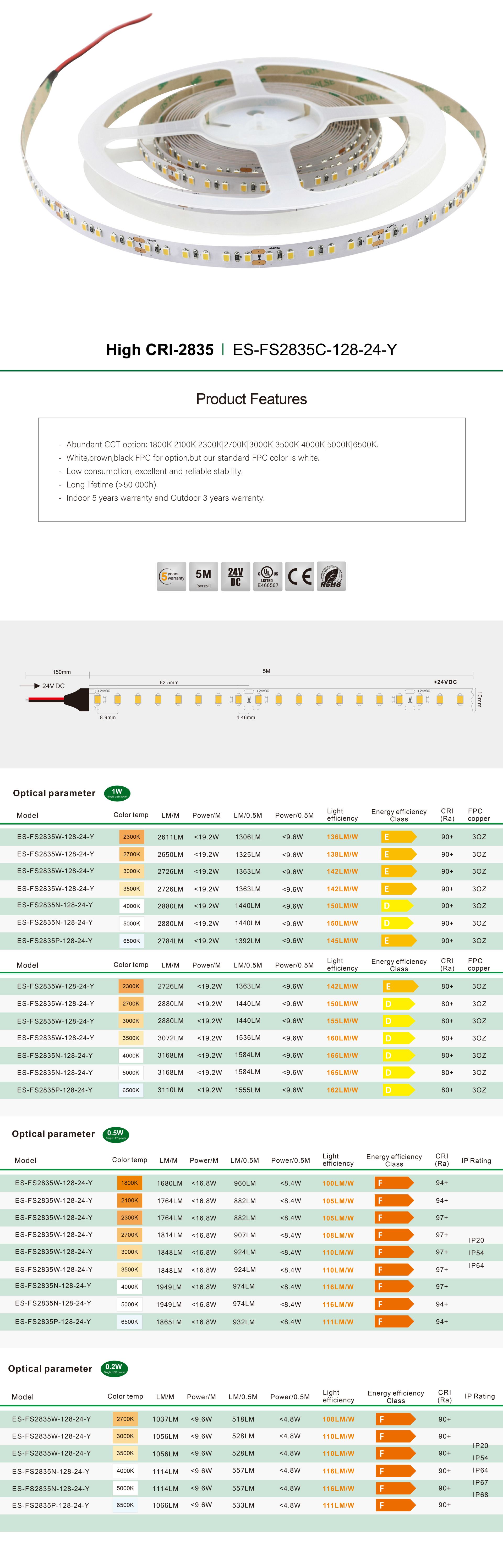
Task: Click the 5 years warranty badge
Action: (172, 576)
